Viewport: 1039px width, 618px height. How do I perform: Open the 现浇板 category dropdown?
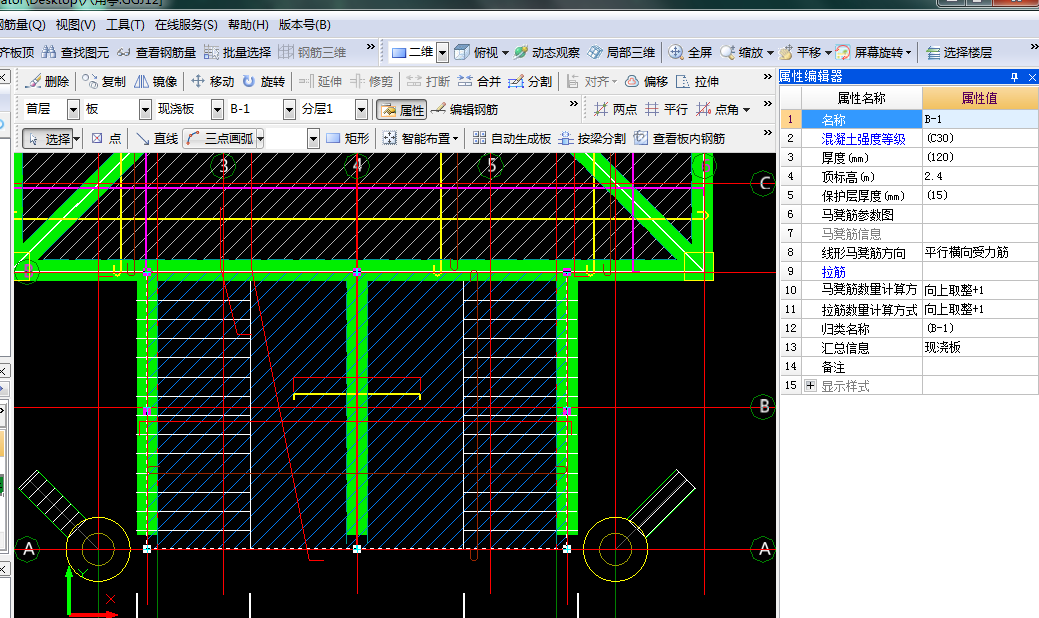[x=217, y=109]
